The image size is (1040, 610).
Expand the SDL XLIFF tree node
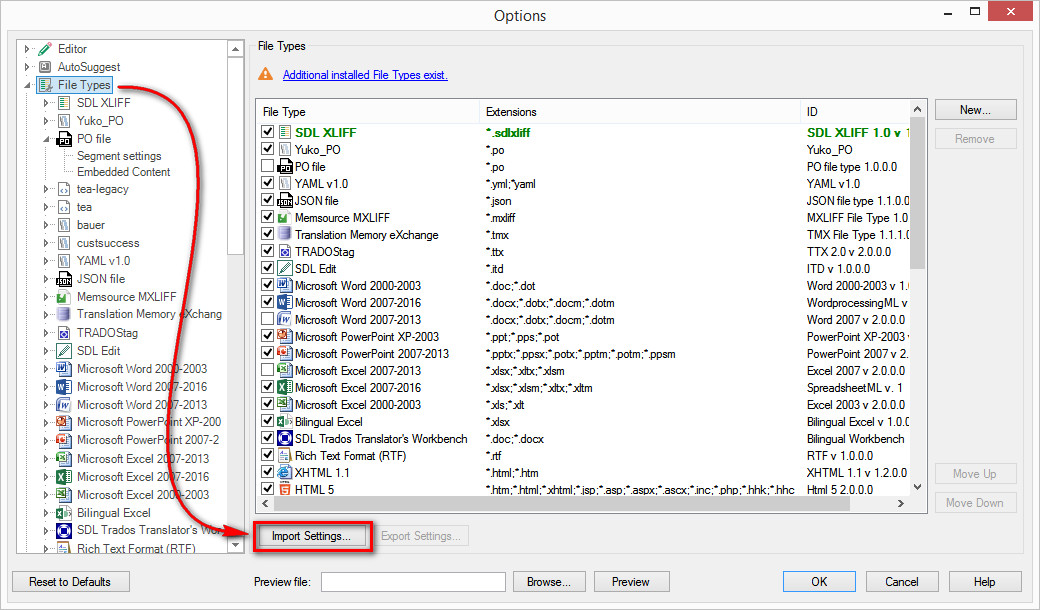click(x=46, y=103)
